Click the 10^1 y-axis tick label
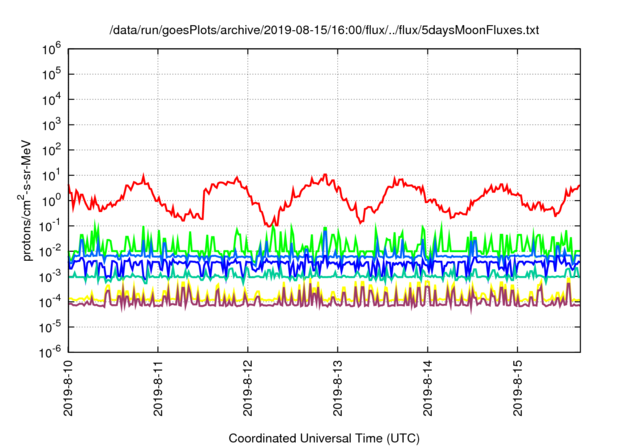 pos(51,176)
